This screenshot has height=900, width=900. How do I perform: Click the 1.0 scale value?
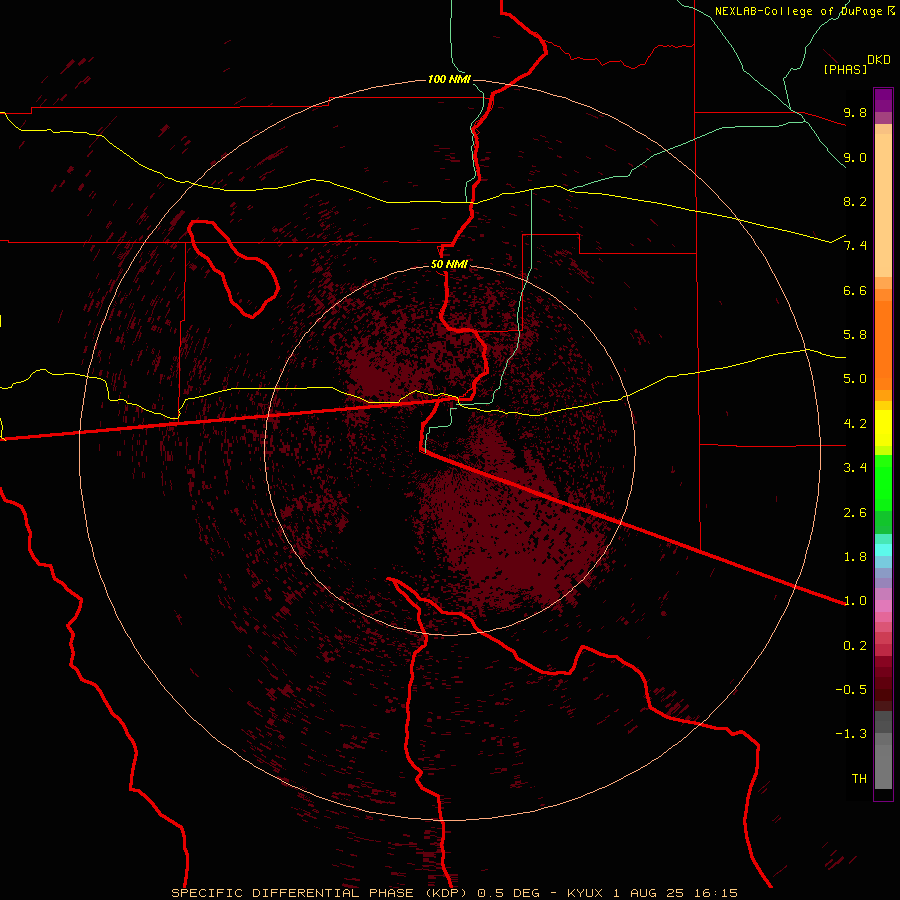[x=855, y=601]
